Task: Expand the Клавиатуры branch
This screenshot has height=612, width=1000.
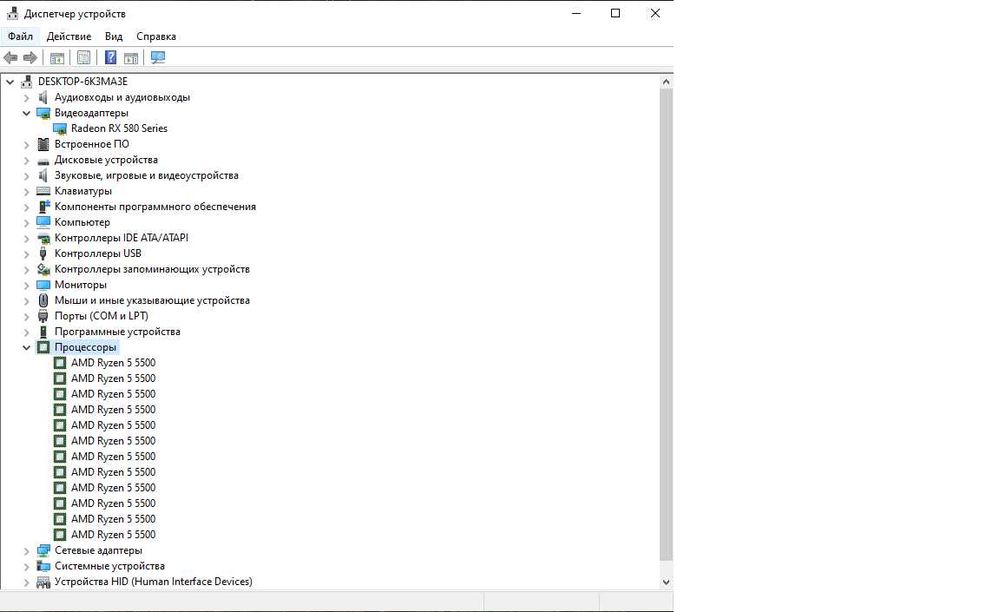Action: 26,191
